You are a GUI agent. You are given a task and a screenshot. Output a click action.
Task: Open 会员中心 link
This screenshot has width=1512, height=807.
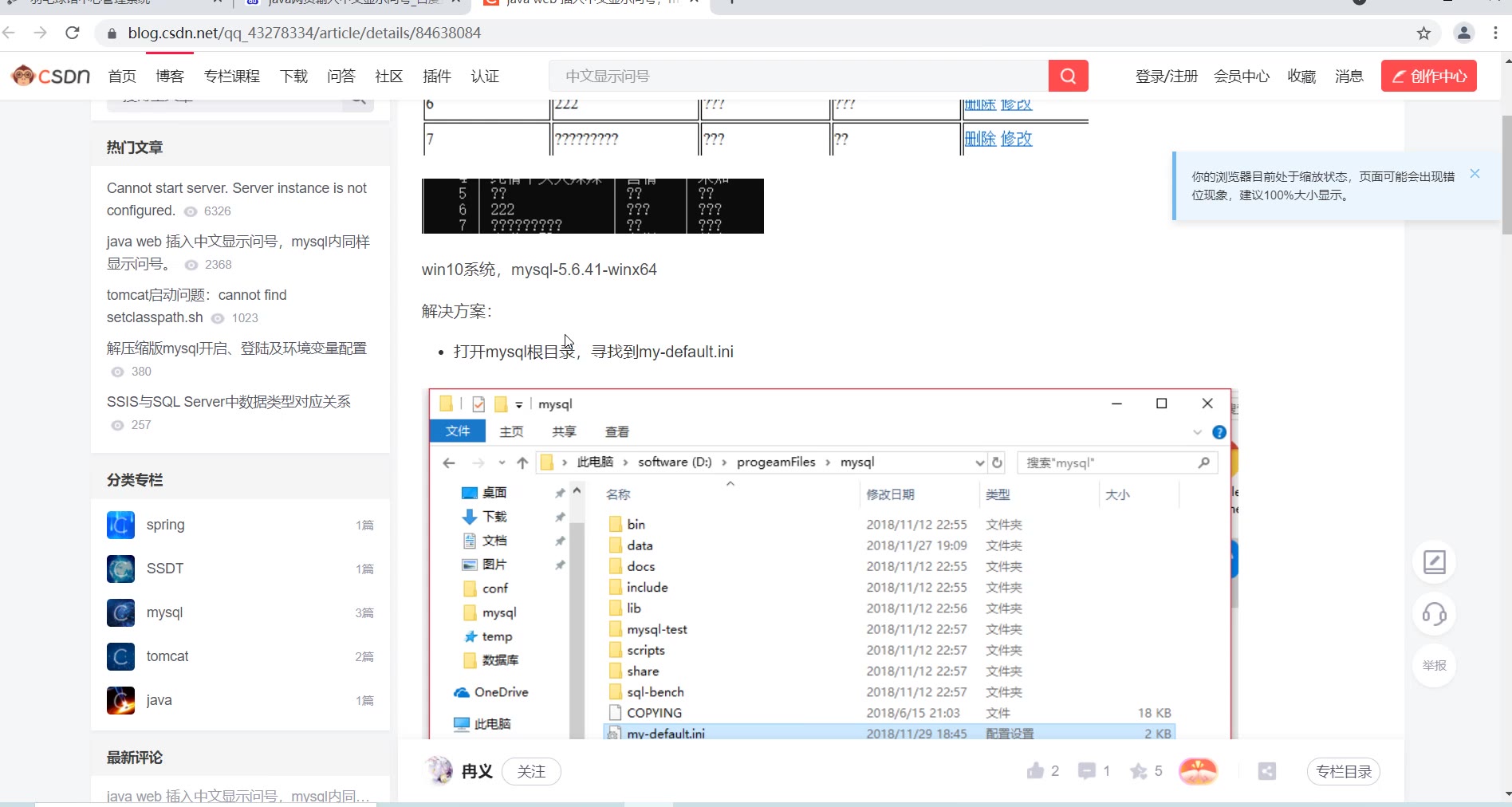point(1242,77)
